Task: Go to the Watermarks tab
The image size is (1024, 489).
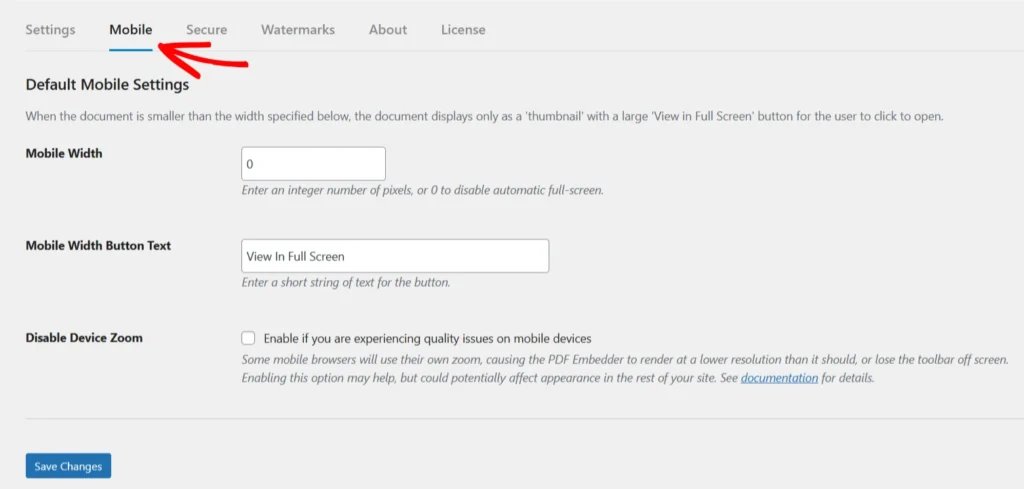Action: [x=298, y=30]
